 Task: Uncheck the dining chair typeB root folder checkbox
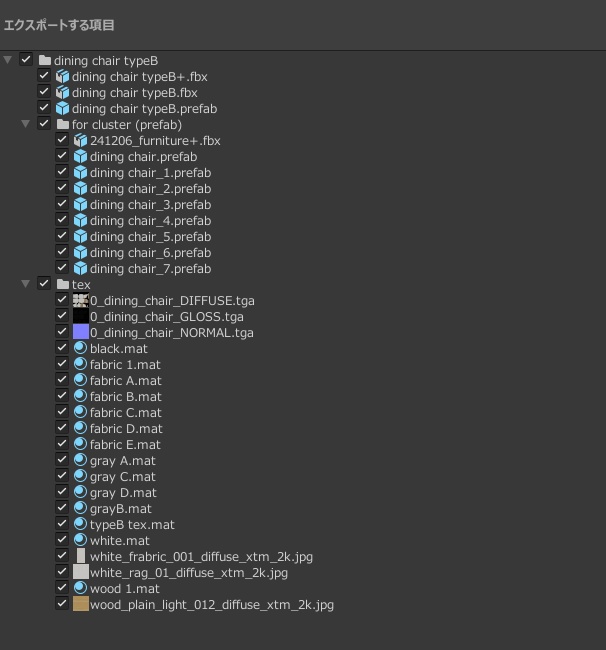point(26,60)
